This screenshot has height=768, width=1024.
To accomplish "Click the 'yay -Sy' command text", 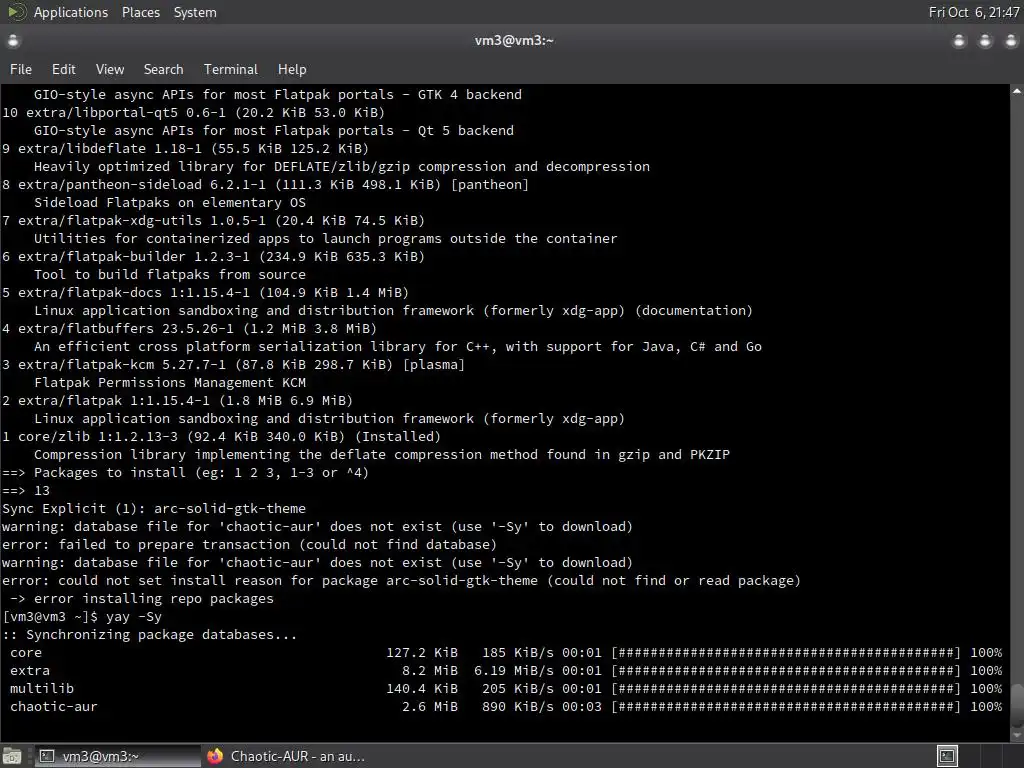I will [x=134, y=616].
